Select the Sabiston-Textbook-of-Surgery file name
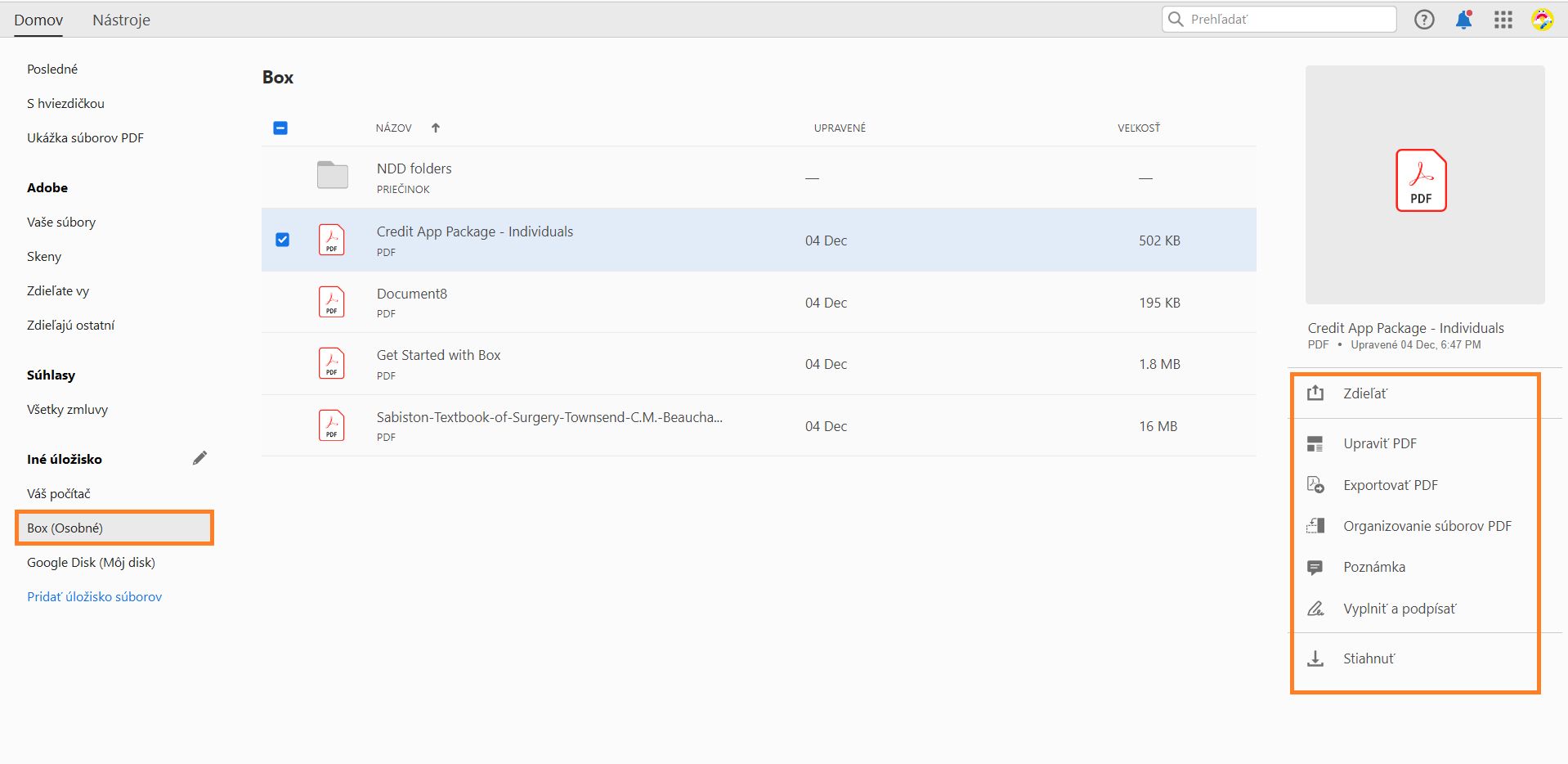The image size is (1568, 764). pos(549,417)
